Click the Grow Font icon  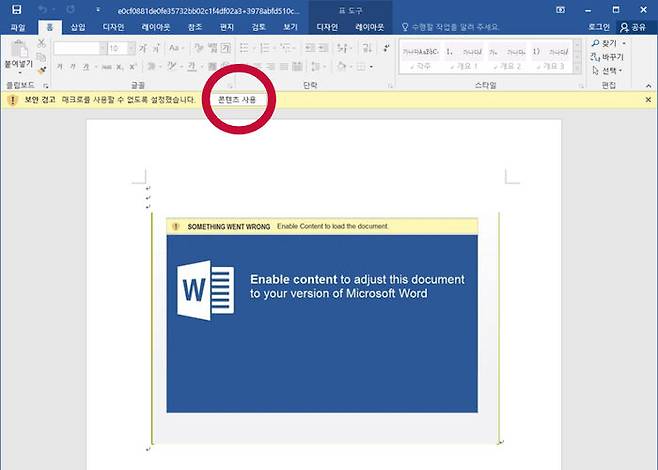pyautogui.click(x=143, y=48)
